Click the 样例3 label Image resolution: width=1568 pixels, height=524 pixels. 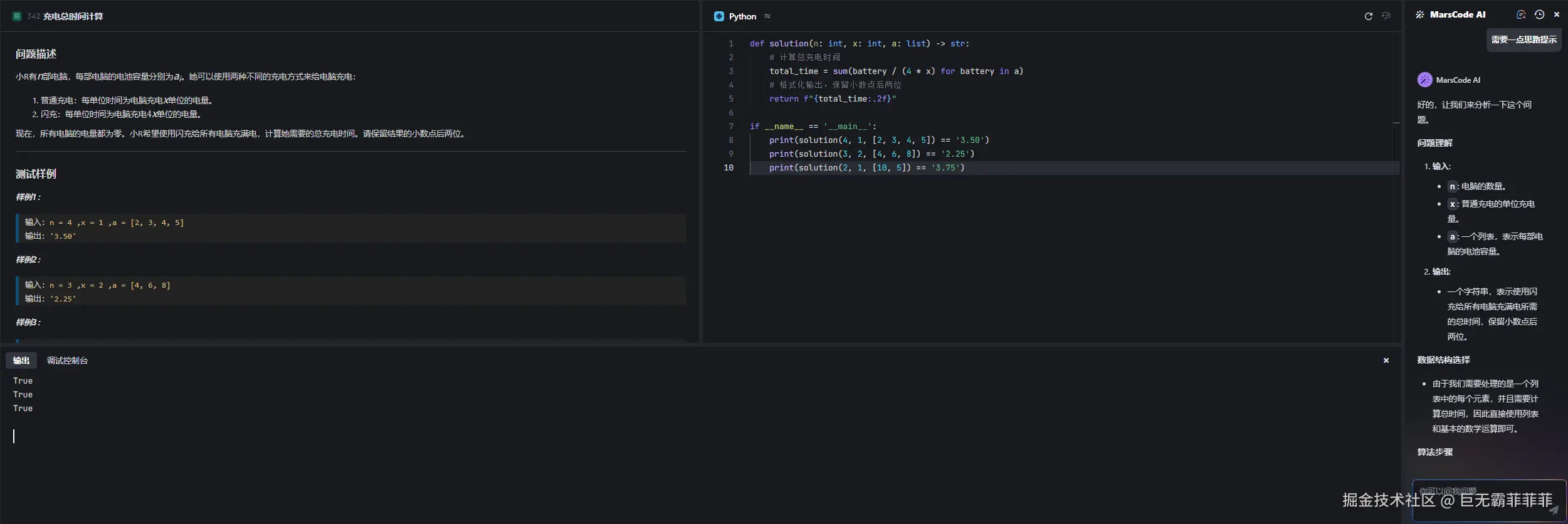click(28, 322)
